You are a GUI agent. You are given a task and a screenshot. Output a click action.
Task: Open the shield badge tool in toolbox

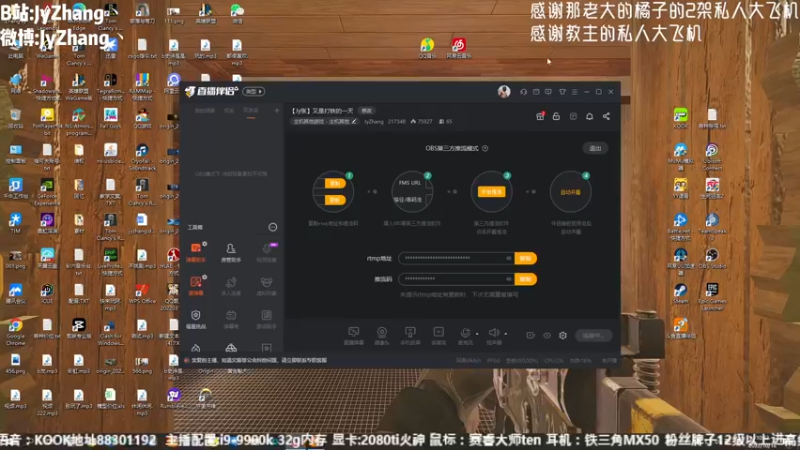click(196, 319)
